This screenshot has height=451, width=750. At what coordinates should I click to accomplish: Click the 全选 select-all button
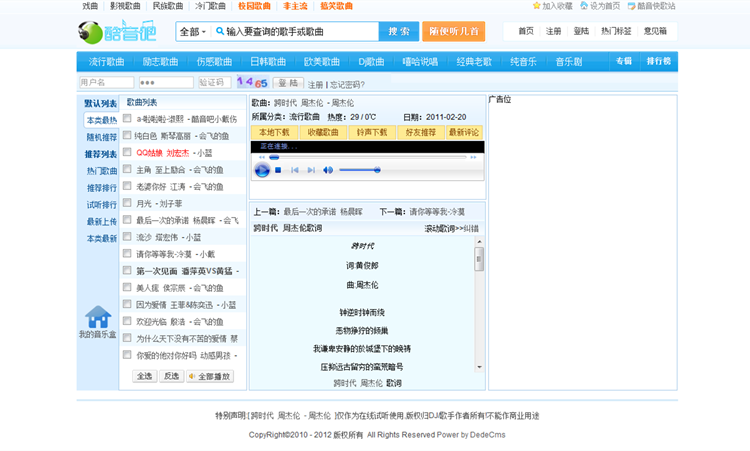coord(144,376)
